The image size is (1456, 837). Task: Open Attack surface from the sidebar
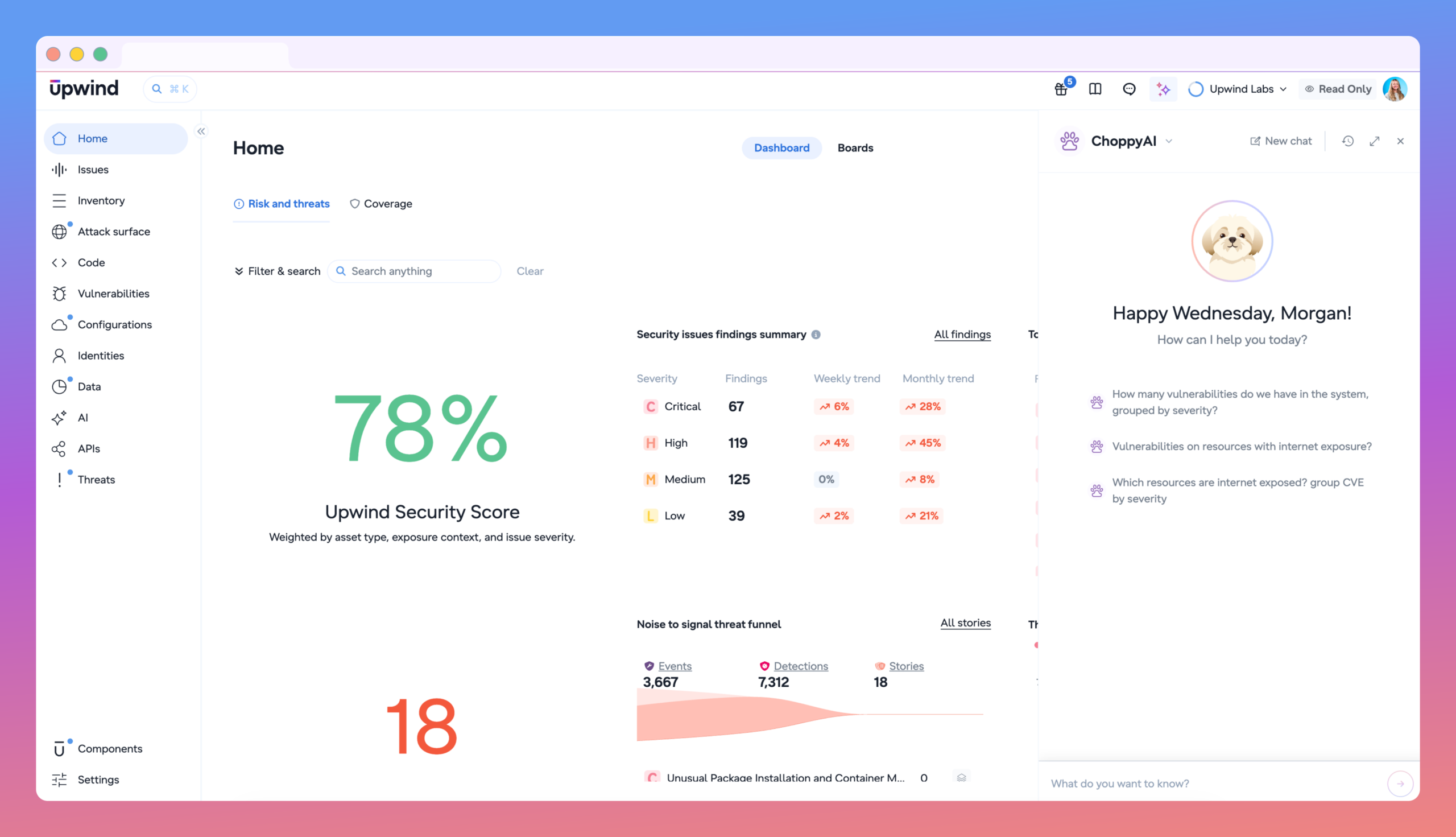click(116, 232)
